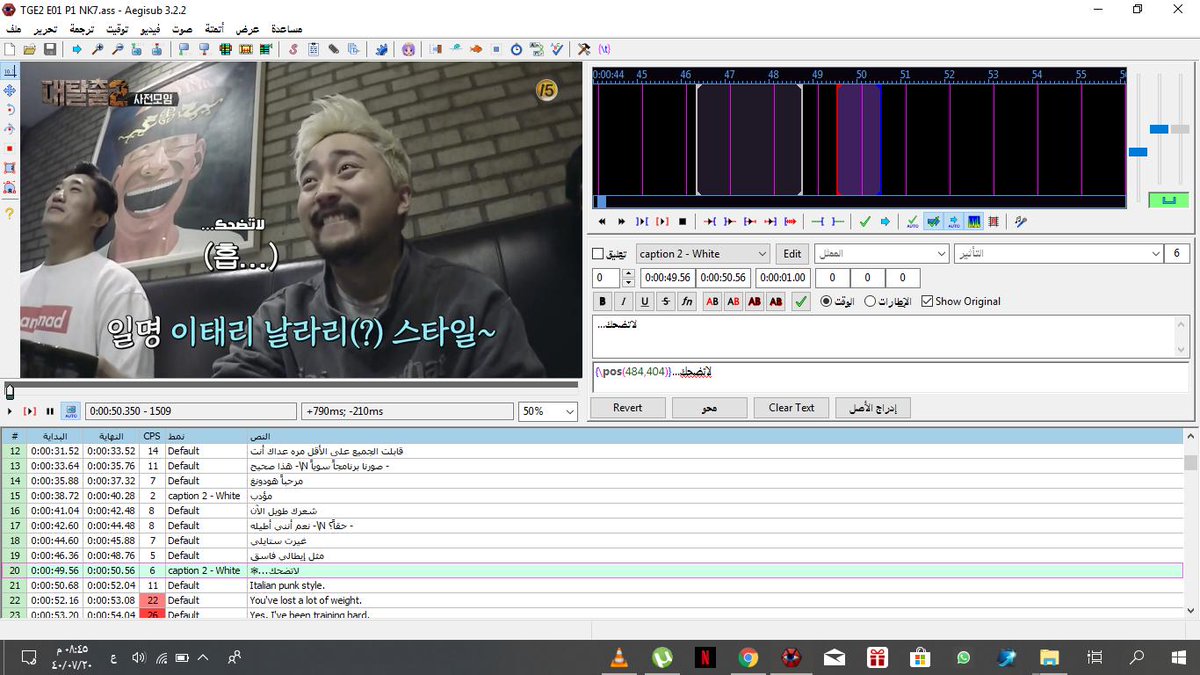The width and height of the screenshot is (1200, 675).
Task: Open subtitles using the folder toolbar icon
Action: (x=29, y=49)
